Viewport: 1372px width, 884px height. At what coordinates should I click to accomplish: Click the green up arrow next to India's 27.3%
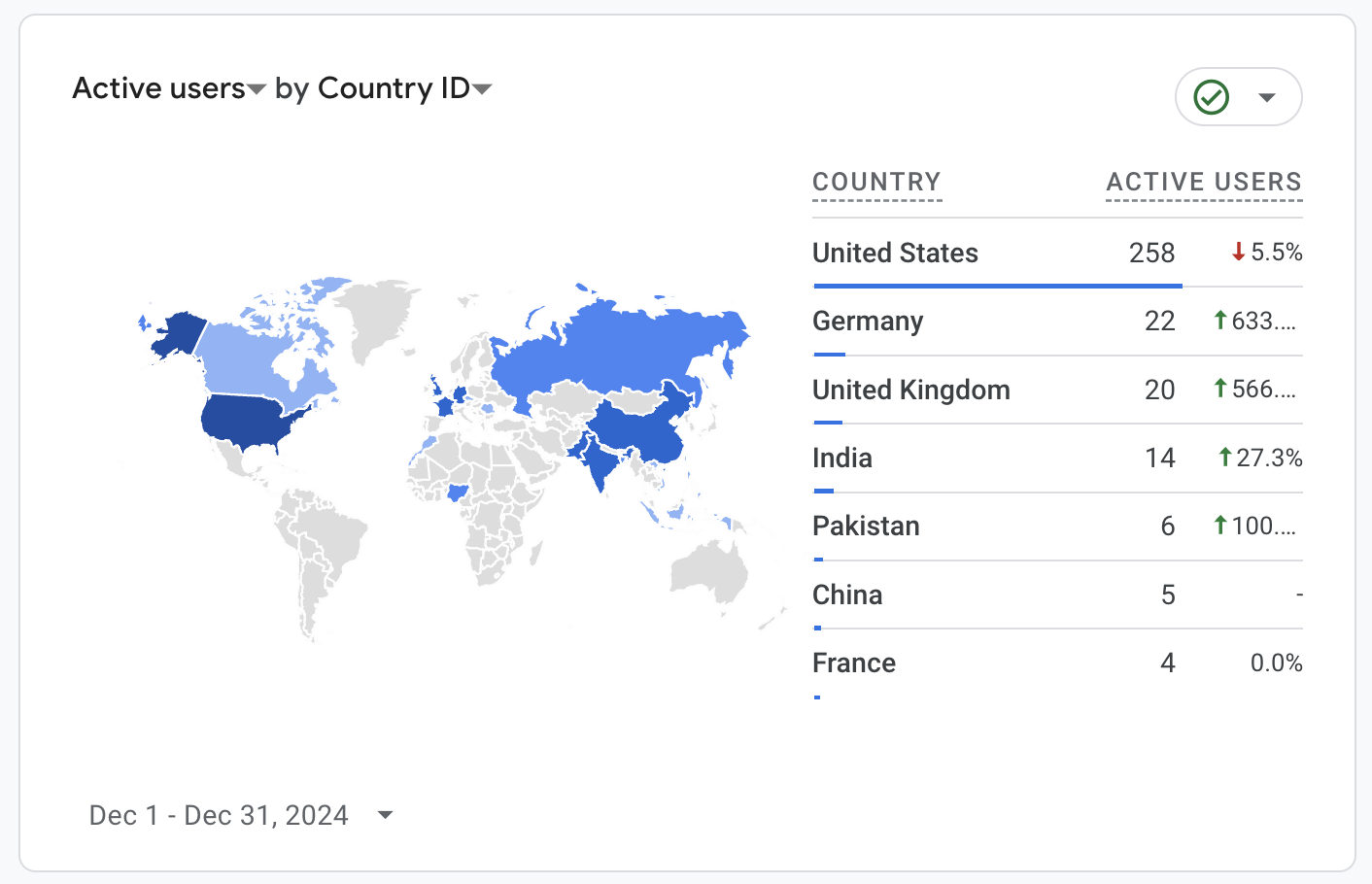click(x=1225, y=458)
